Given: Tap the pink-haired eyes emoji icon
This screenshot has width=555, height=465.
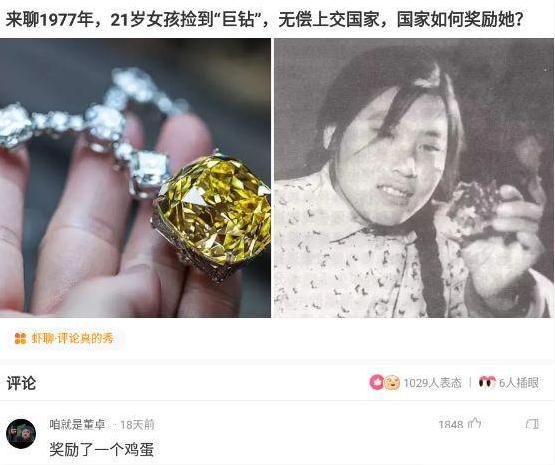Looking at the screenshot, I should coord(487,382).
